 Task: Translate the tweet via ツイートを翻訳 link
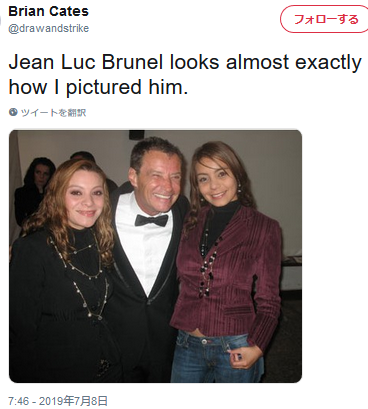pyautogui.click(x=53, y=113)
